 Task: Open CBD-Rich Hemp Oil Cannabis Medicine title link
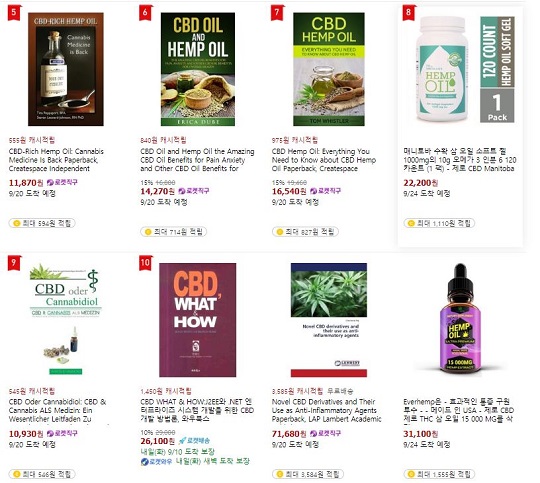coord(56,160)
